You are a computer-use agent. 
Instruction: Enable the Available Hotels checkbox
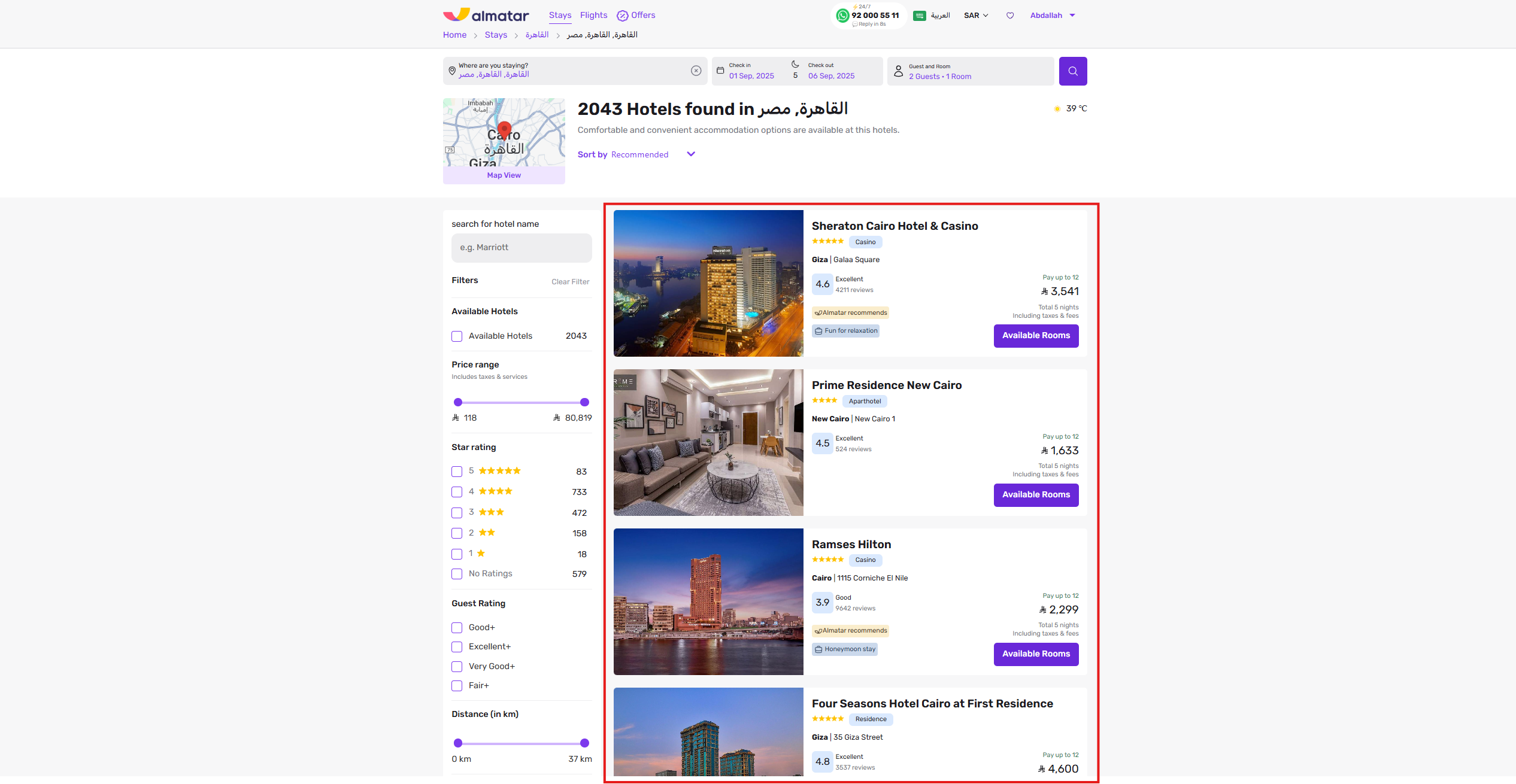[x=457, y=336]
